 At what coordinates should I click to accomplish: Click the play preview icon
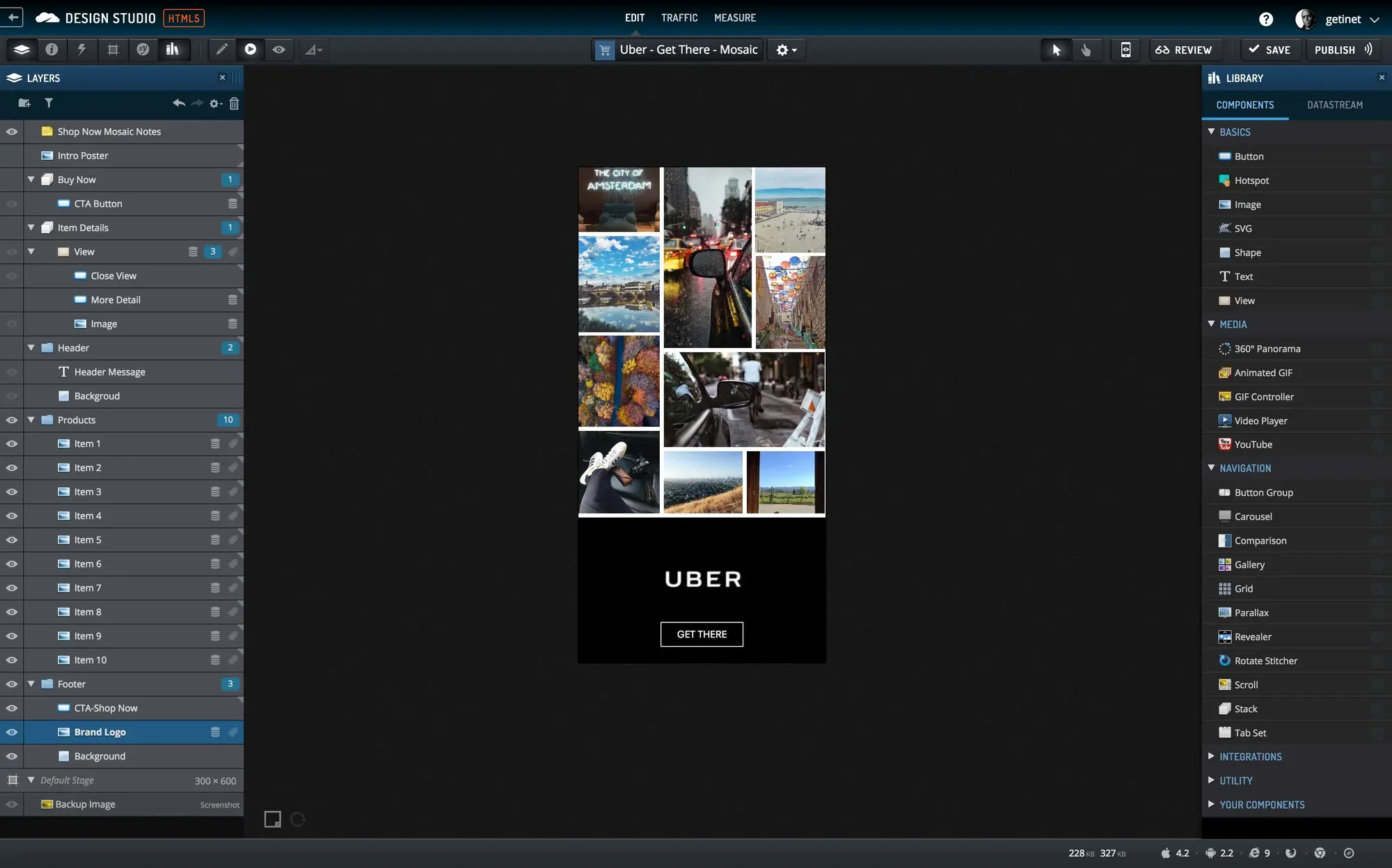click(251, 49)
